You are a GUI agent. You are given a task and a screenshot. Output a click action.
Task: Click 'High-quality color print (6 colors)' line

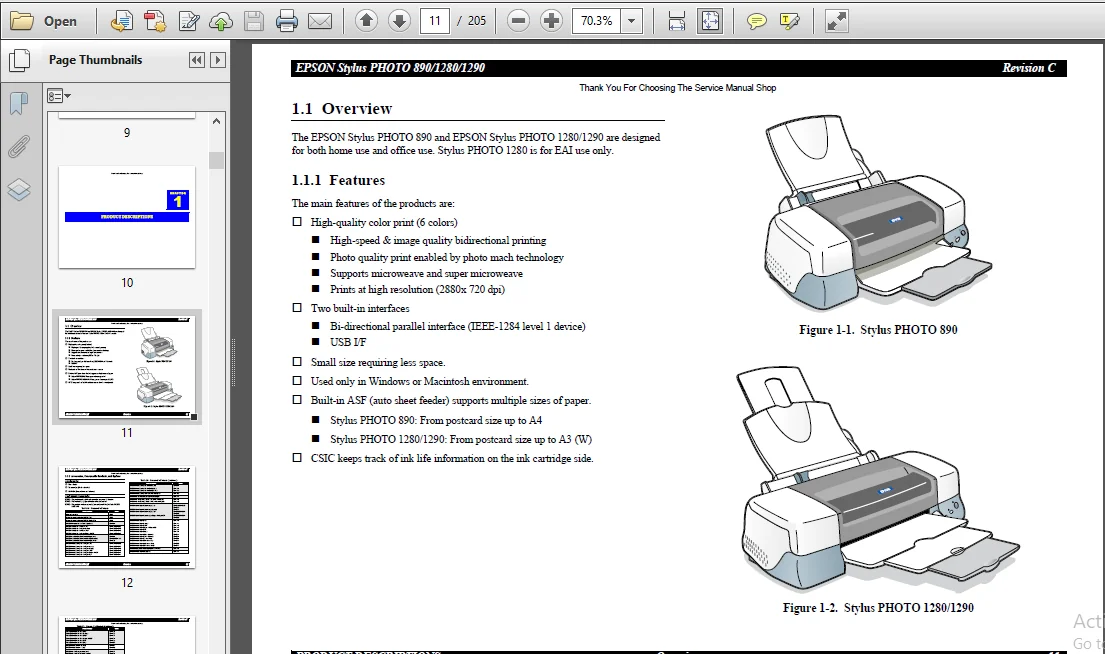(384, 222)
